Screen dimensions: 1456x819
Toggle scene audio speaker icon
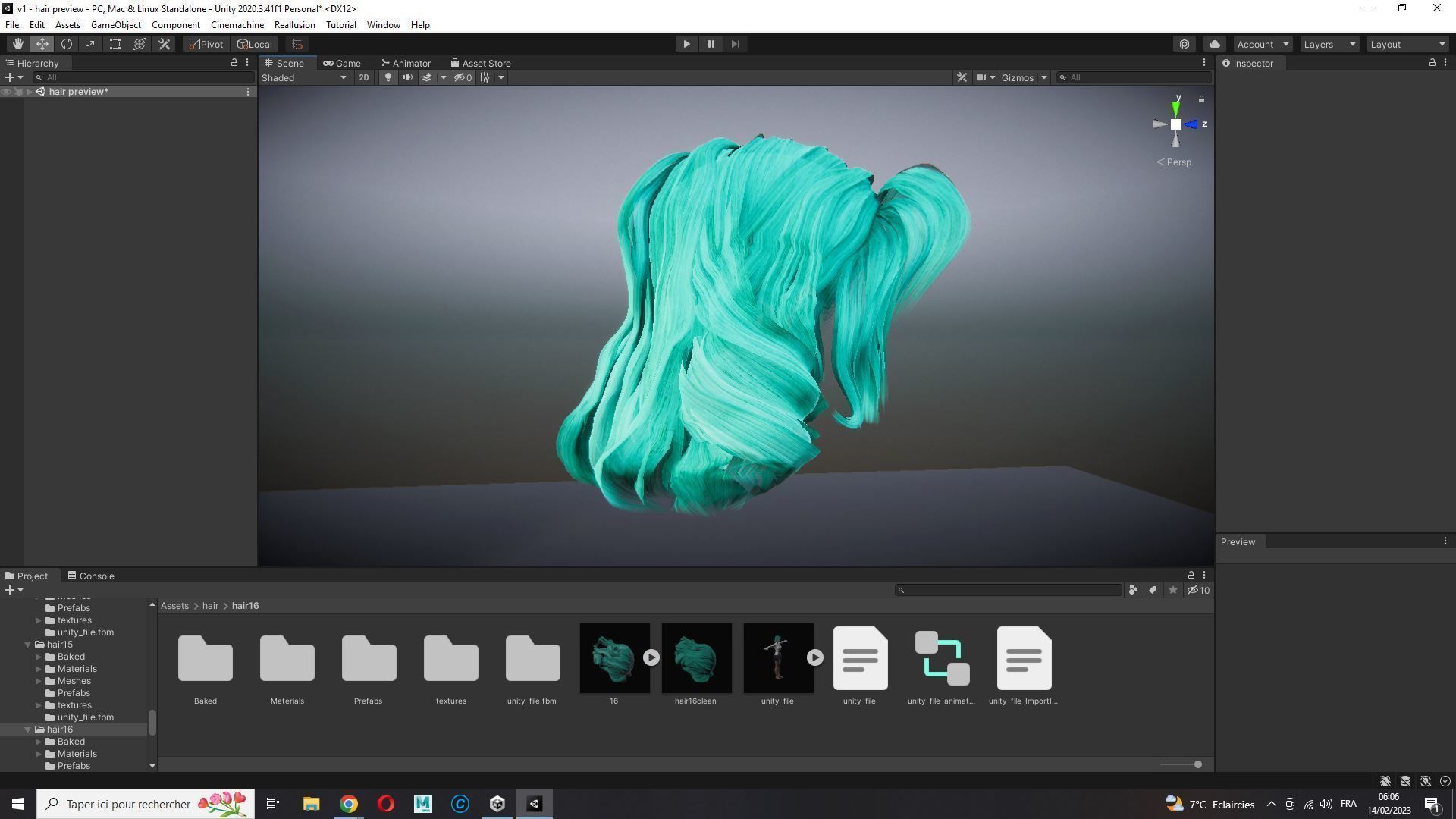408,77
